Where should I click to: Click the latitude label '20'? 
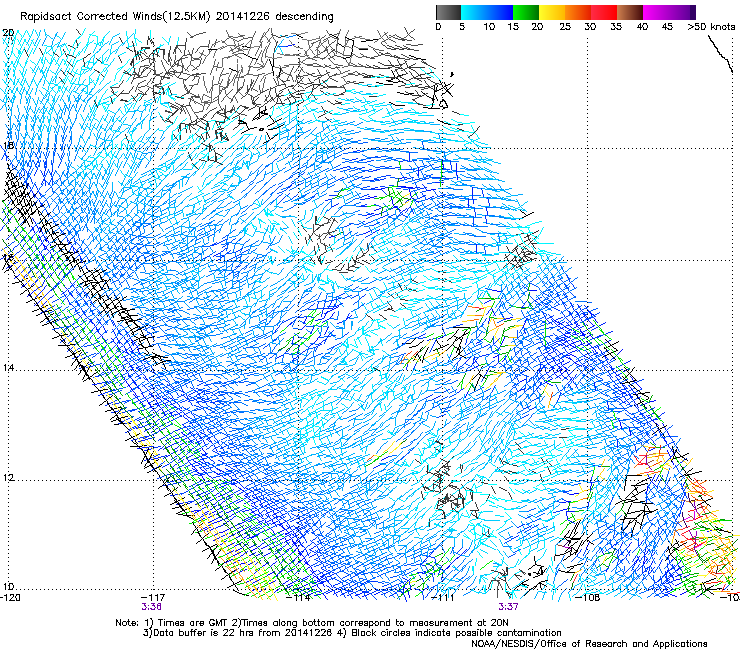tap(8, 33)
